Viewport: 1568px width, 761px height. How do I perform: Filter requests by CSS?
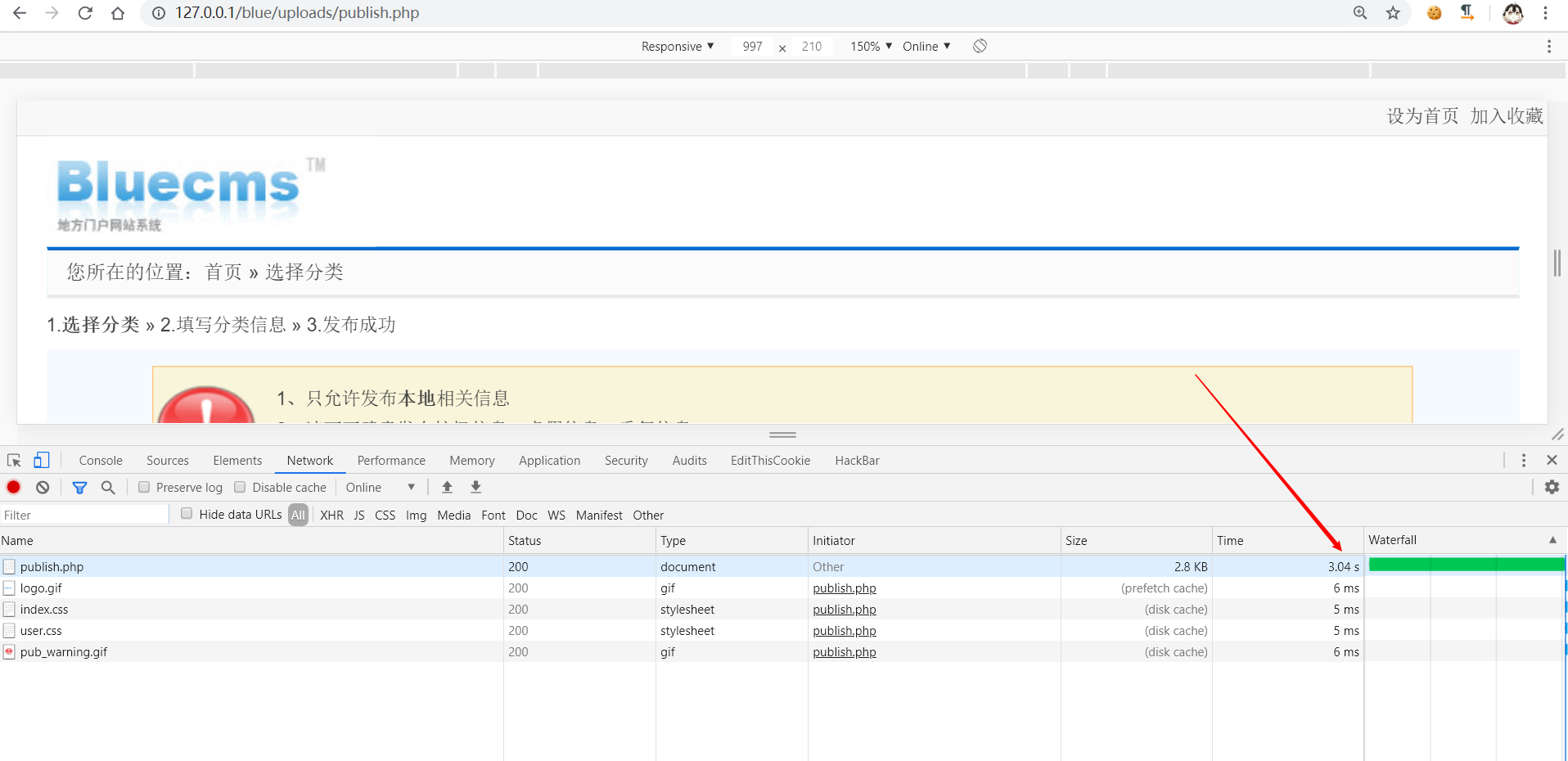pos(385,516)
